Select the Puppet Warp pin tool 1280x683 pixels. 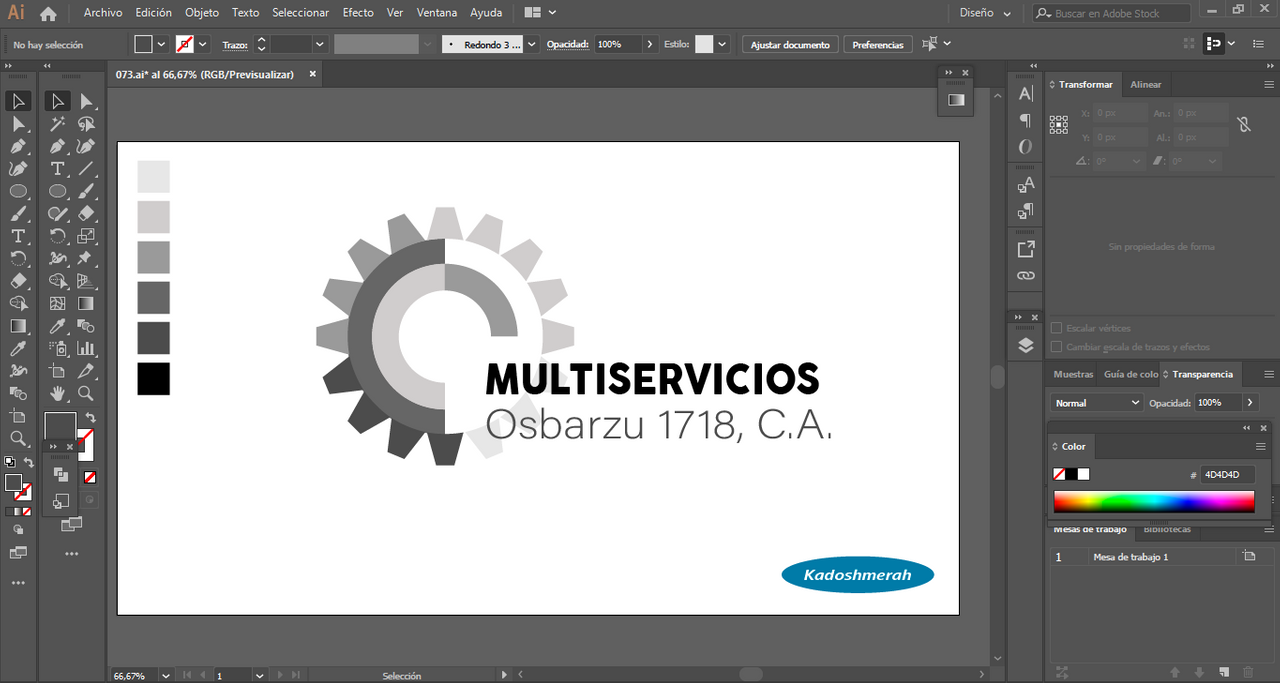pos(87,259)
